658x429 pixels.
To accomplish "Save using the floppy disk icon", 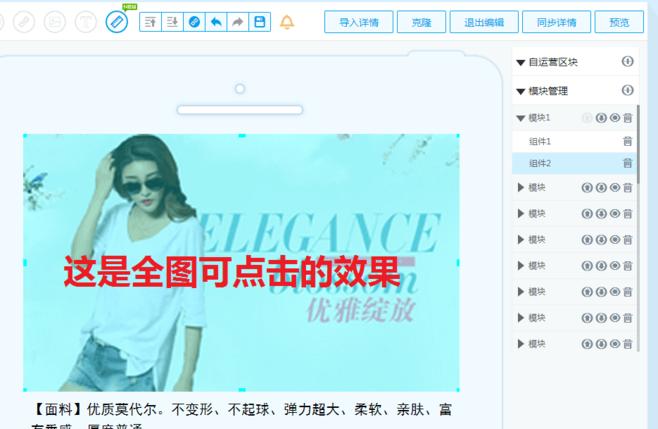I will pyautogui.click(x=260, y=22).
